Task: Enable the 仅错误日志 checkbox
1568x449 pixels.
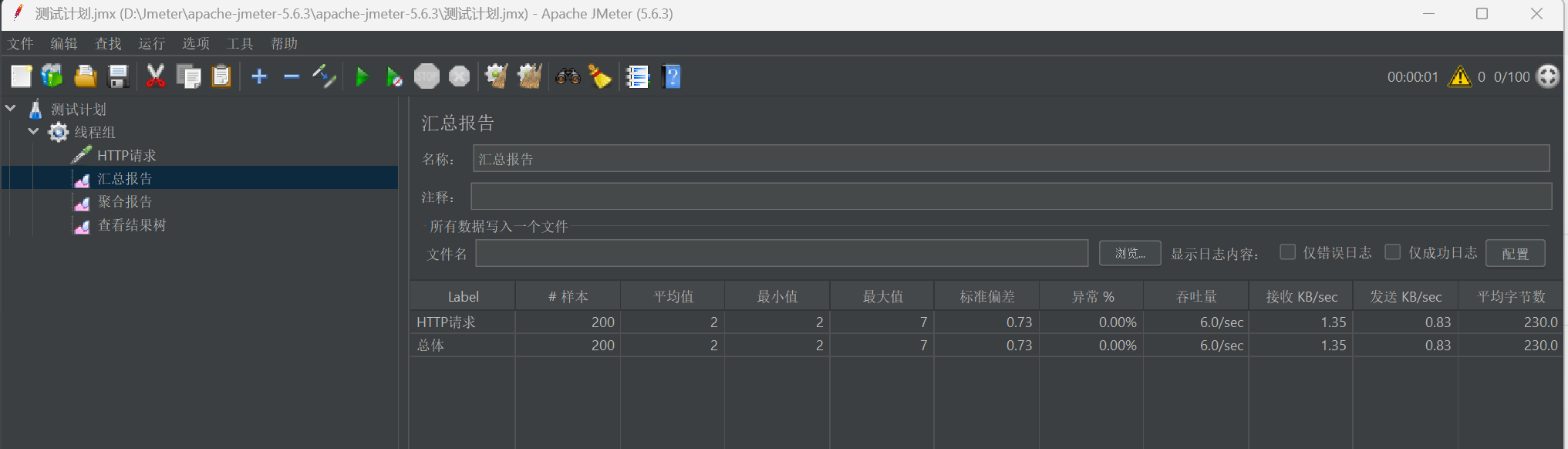Action: [x=1287, y=252]
